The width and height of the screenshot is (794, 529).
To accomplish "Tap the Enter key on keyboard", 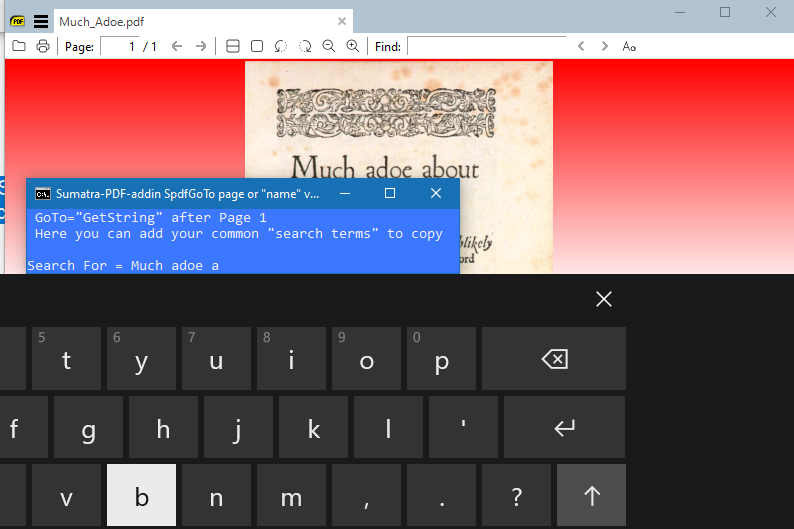I will 564,428.
